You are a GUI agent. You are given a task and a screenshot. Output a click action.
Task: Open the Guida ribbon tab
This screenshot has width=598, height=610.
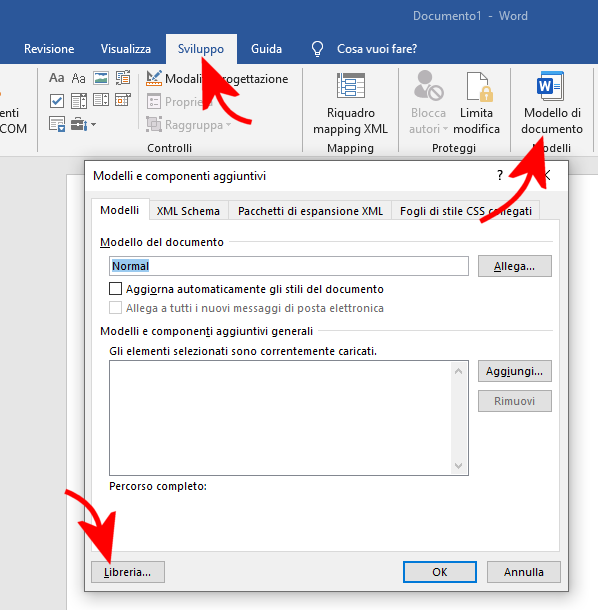[266, 49]
